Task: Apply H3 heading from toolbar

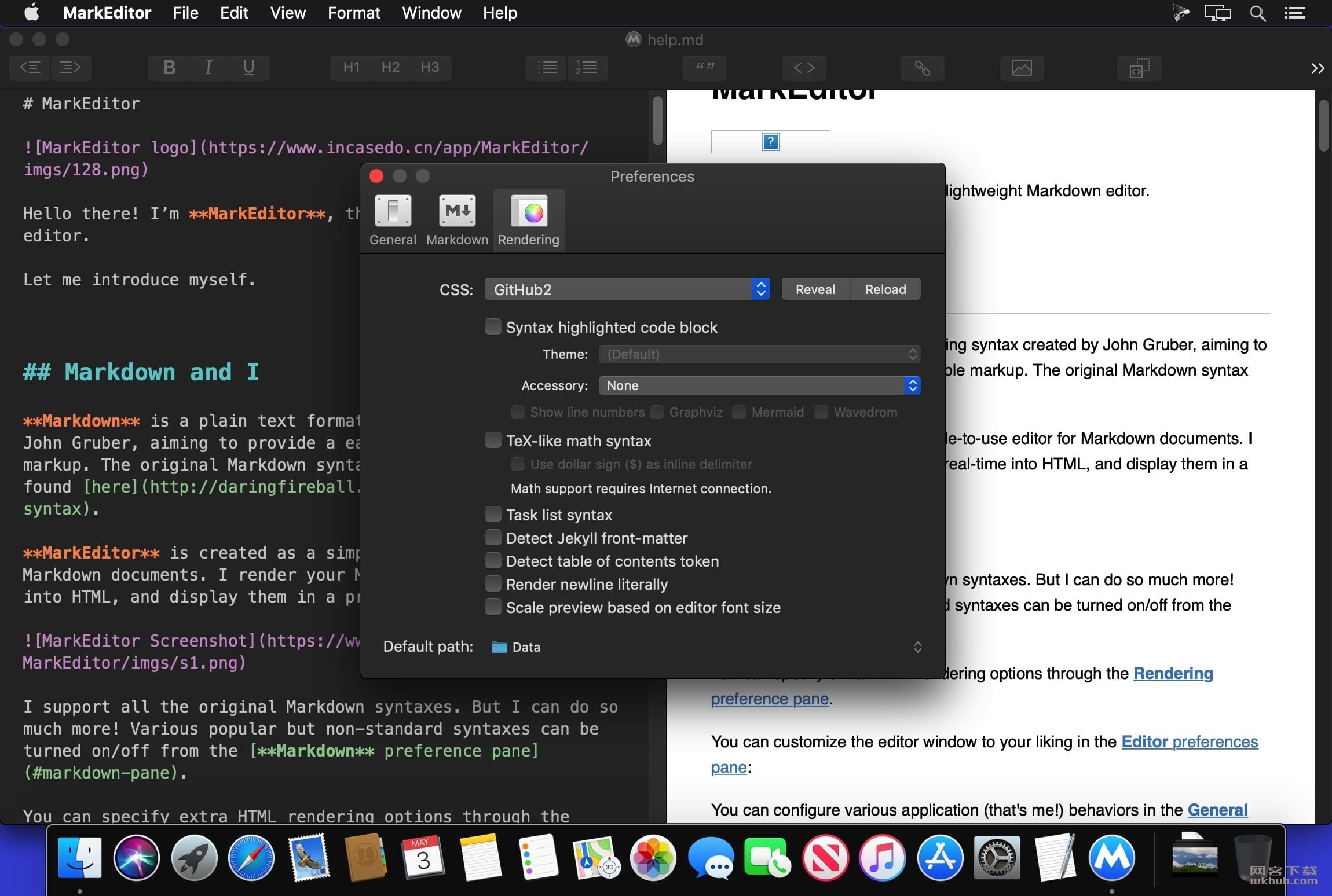Action: point(430,68)
